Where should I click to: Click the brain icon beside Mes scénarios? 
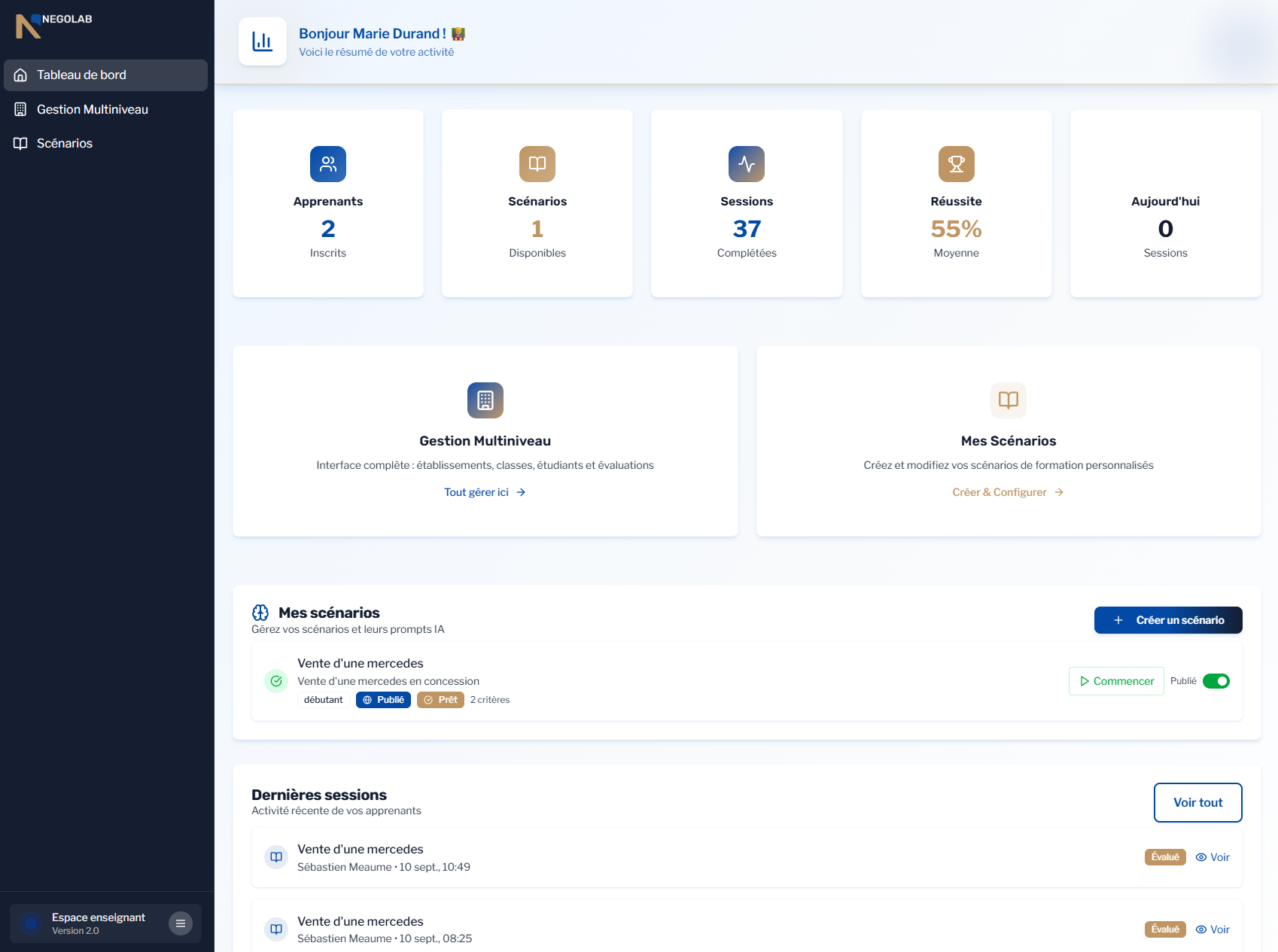click(x=260, y=613)
